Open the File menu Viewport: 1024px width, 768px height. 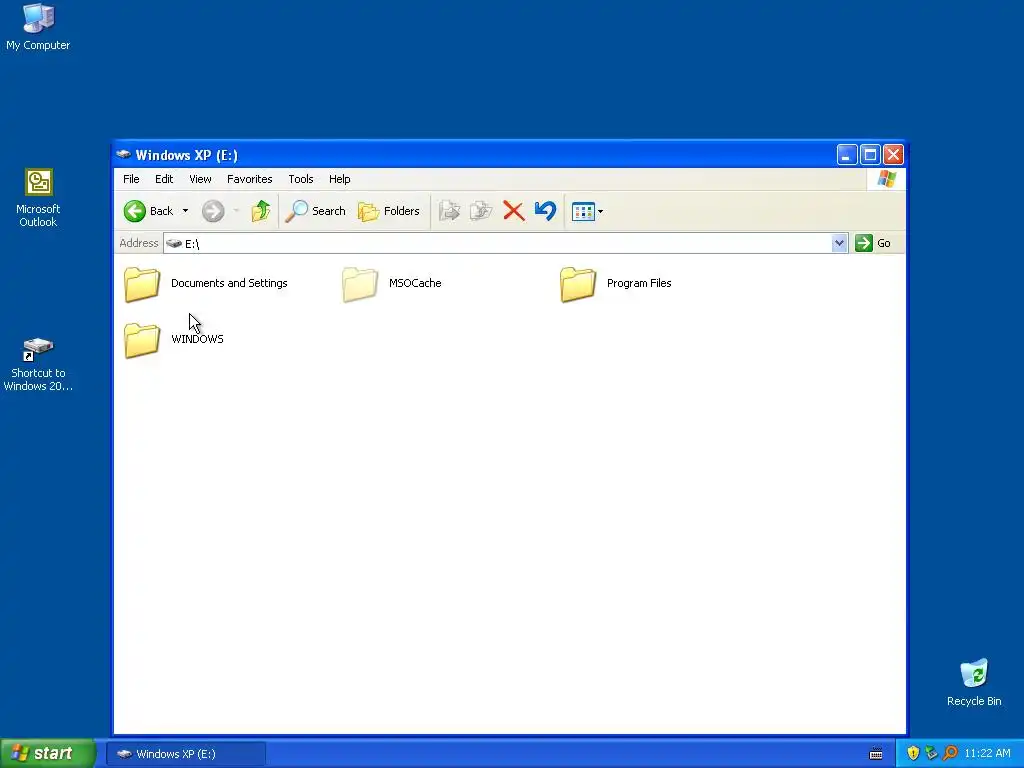[131, 179]
